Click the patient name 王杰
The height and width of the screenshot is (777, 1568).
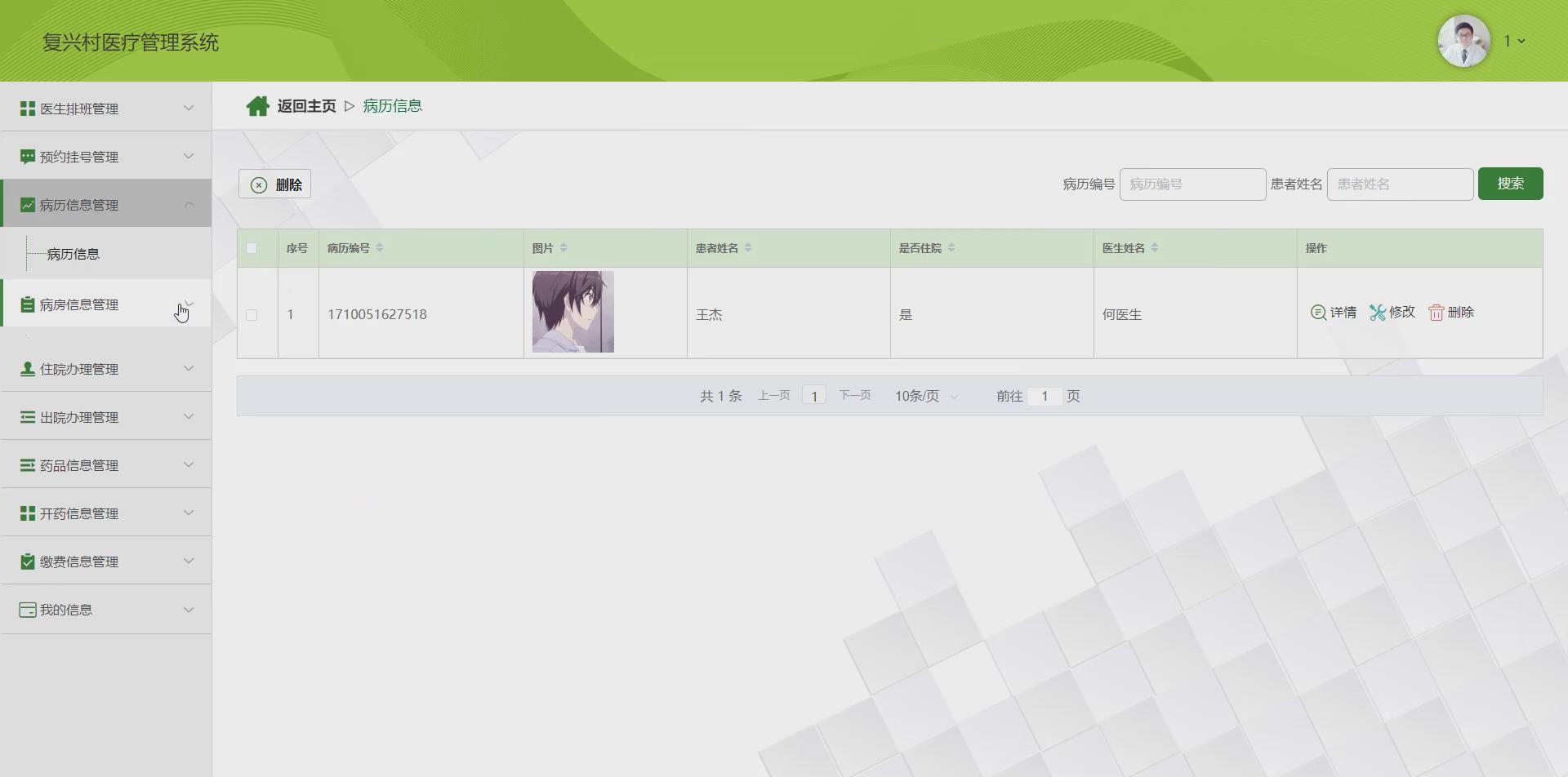(709, 315)
